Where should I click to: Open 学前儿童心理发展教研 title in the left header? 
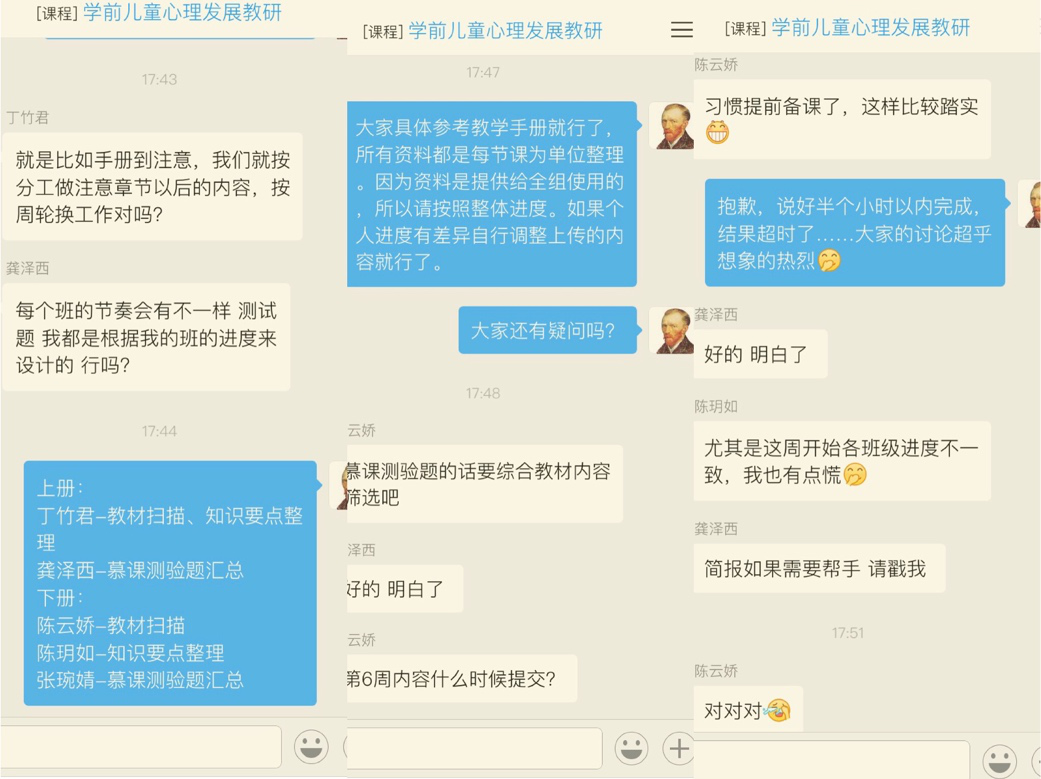coord(182,12)
